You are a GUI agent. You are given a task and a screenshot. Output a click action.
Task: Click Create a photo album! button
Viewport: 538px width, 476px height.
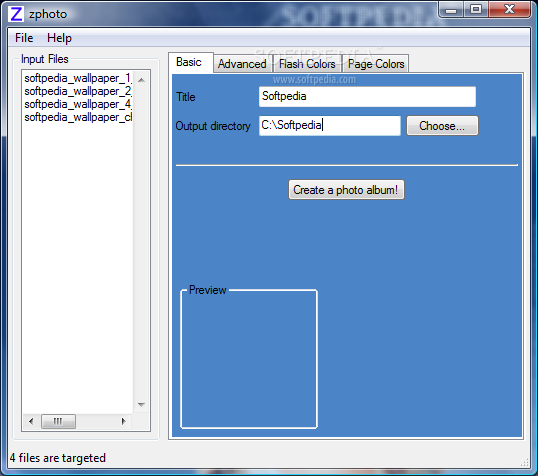[346, 190]
